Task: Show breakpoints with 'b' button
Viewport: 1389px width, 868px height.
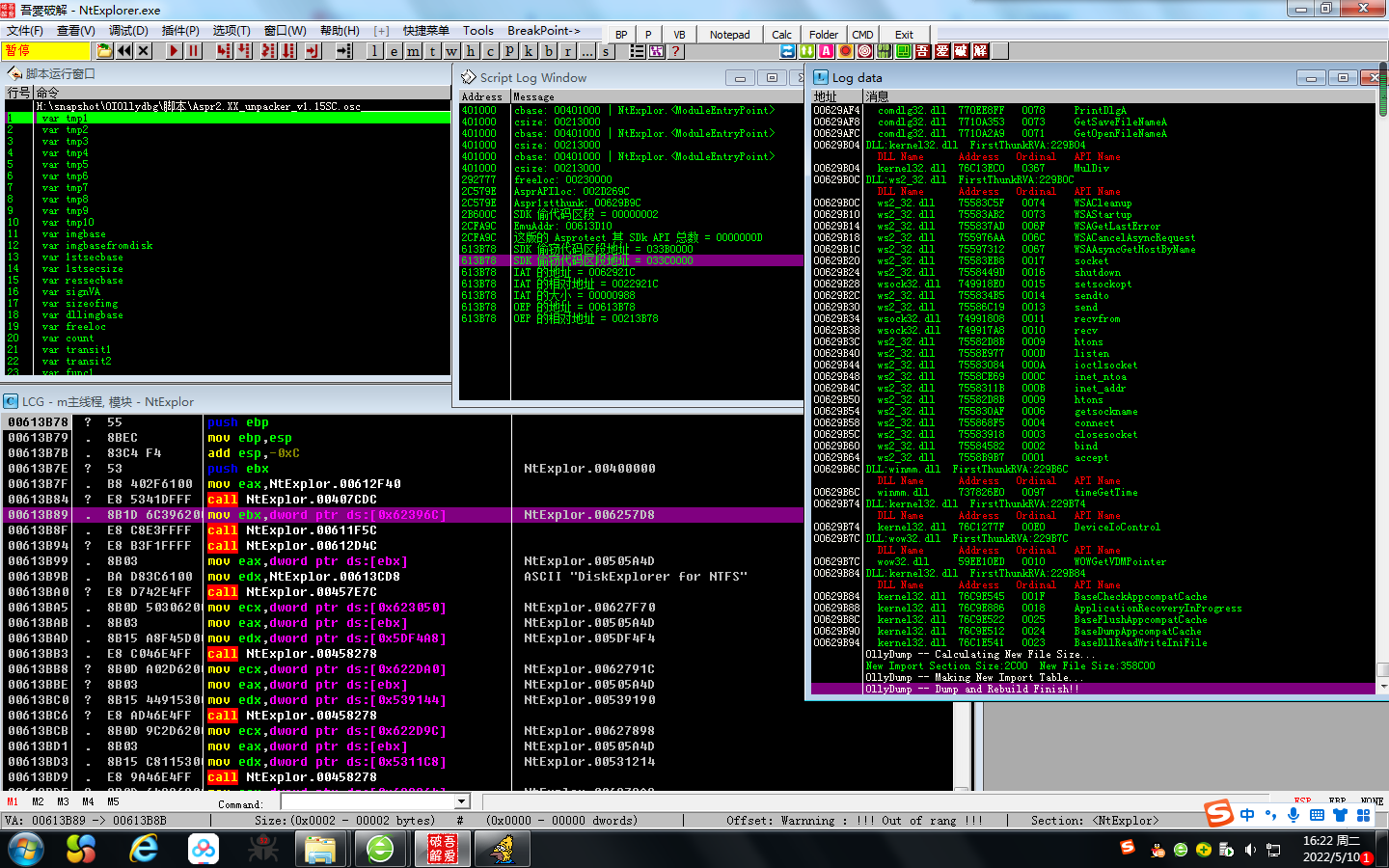Action: click(548, 51)
